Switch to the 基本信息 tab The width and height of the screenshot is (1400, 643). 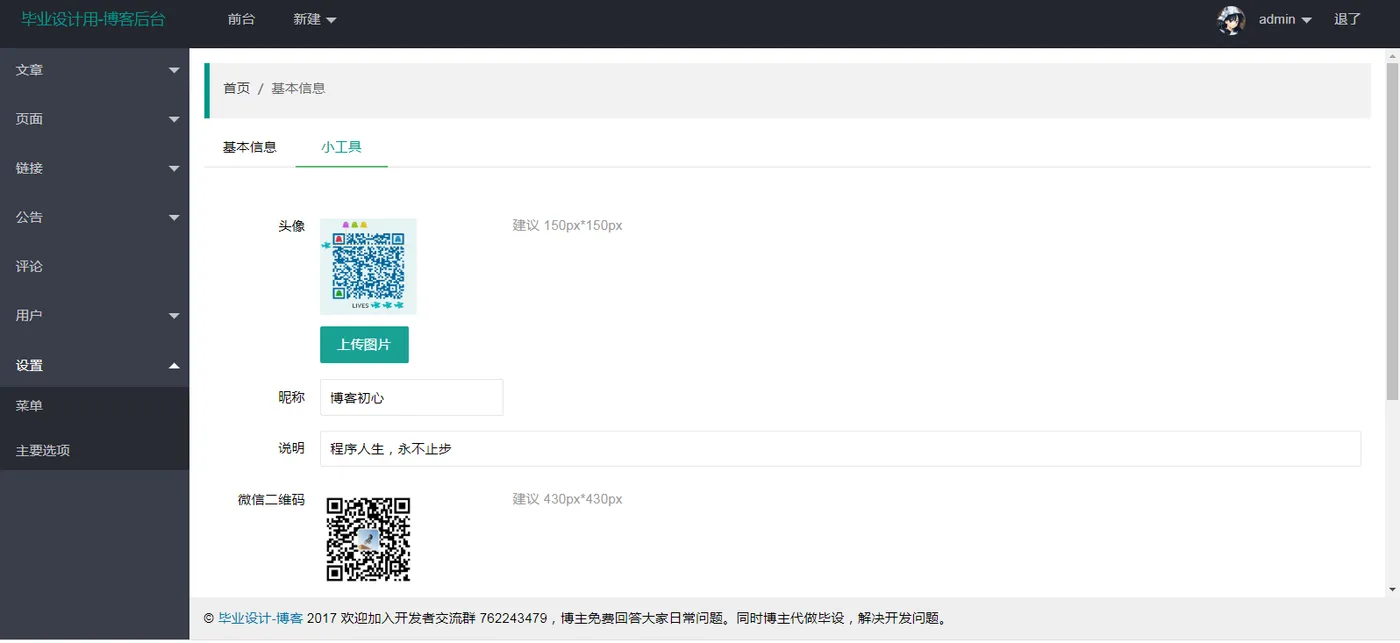249,147
